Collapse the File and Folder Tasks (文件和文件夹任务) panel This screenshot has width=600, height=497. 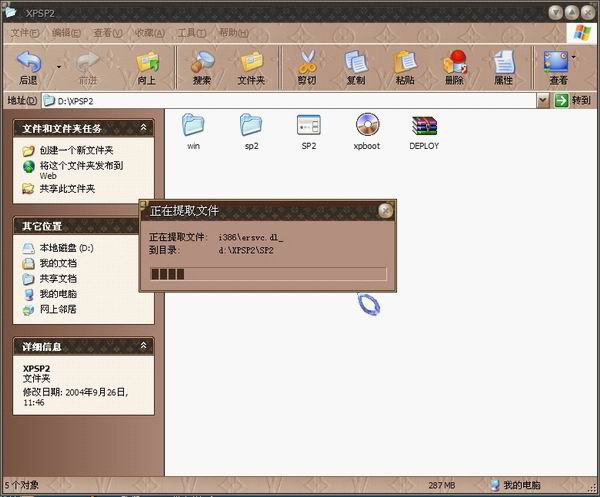point(143,128)
